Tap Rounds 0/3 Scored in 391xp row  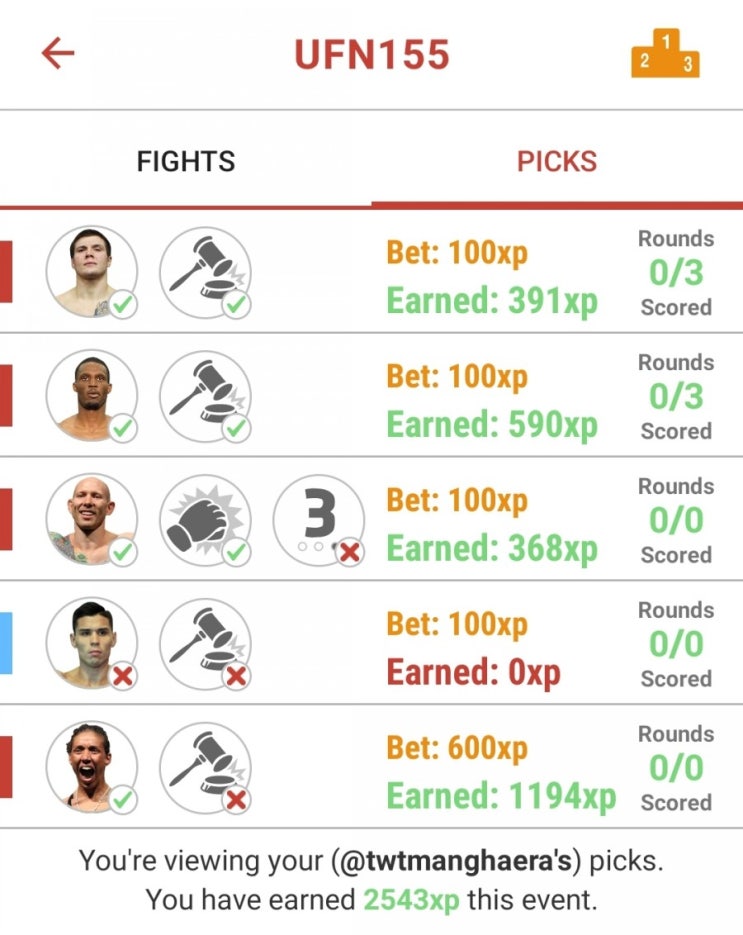(x=676, y=273)
